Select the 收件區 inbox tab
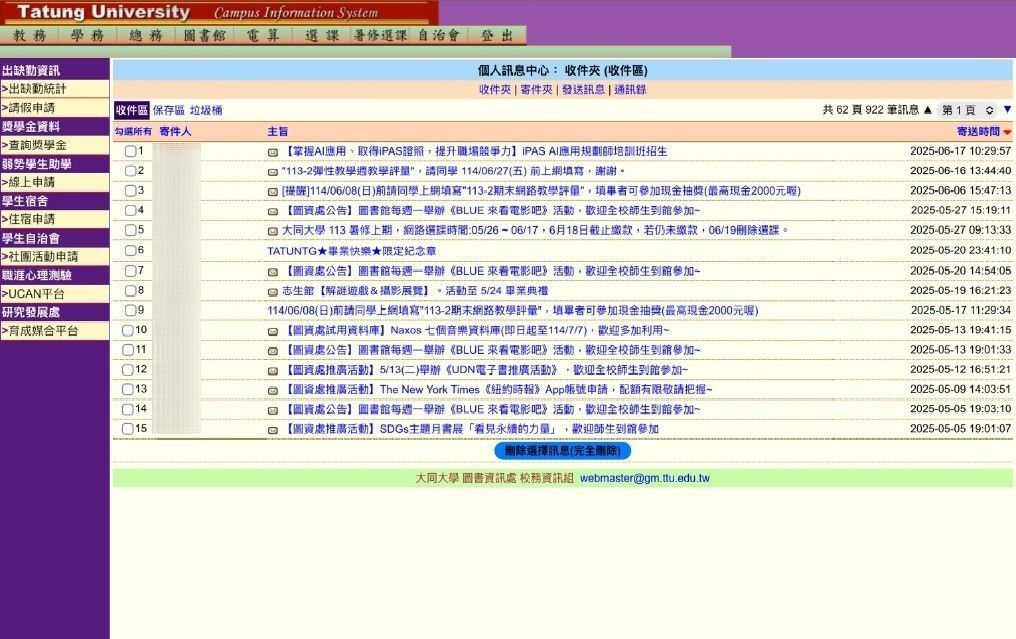This screenshot has width=1016, height=639. 132,110
